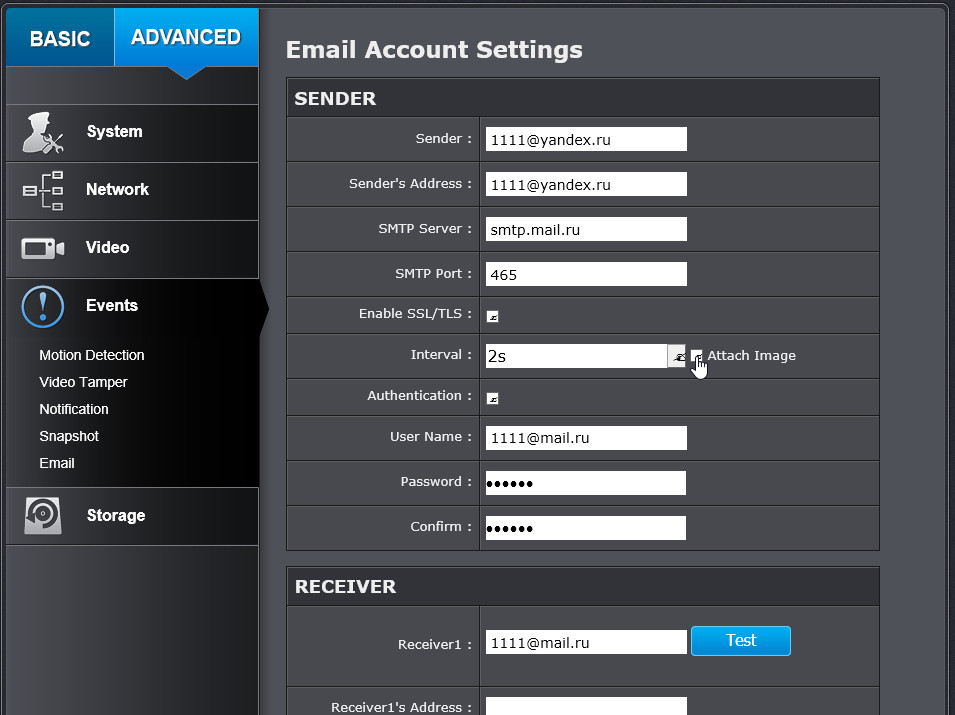955x715 pixels.
Task: Open the Network menu section
Action: click(132, 191)
